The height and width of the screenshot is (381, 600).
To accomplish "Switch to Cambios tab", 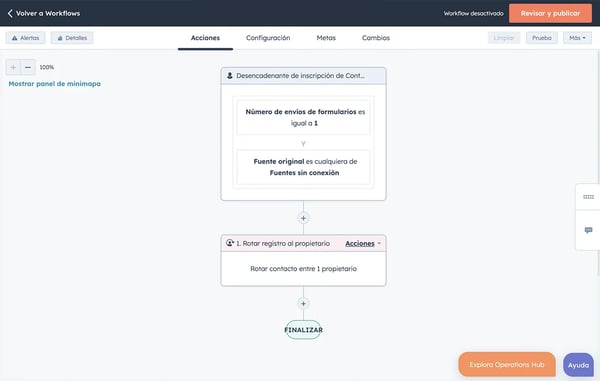I will 376,38.
